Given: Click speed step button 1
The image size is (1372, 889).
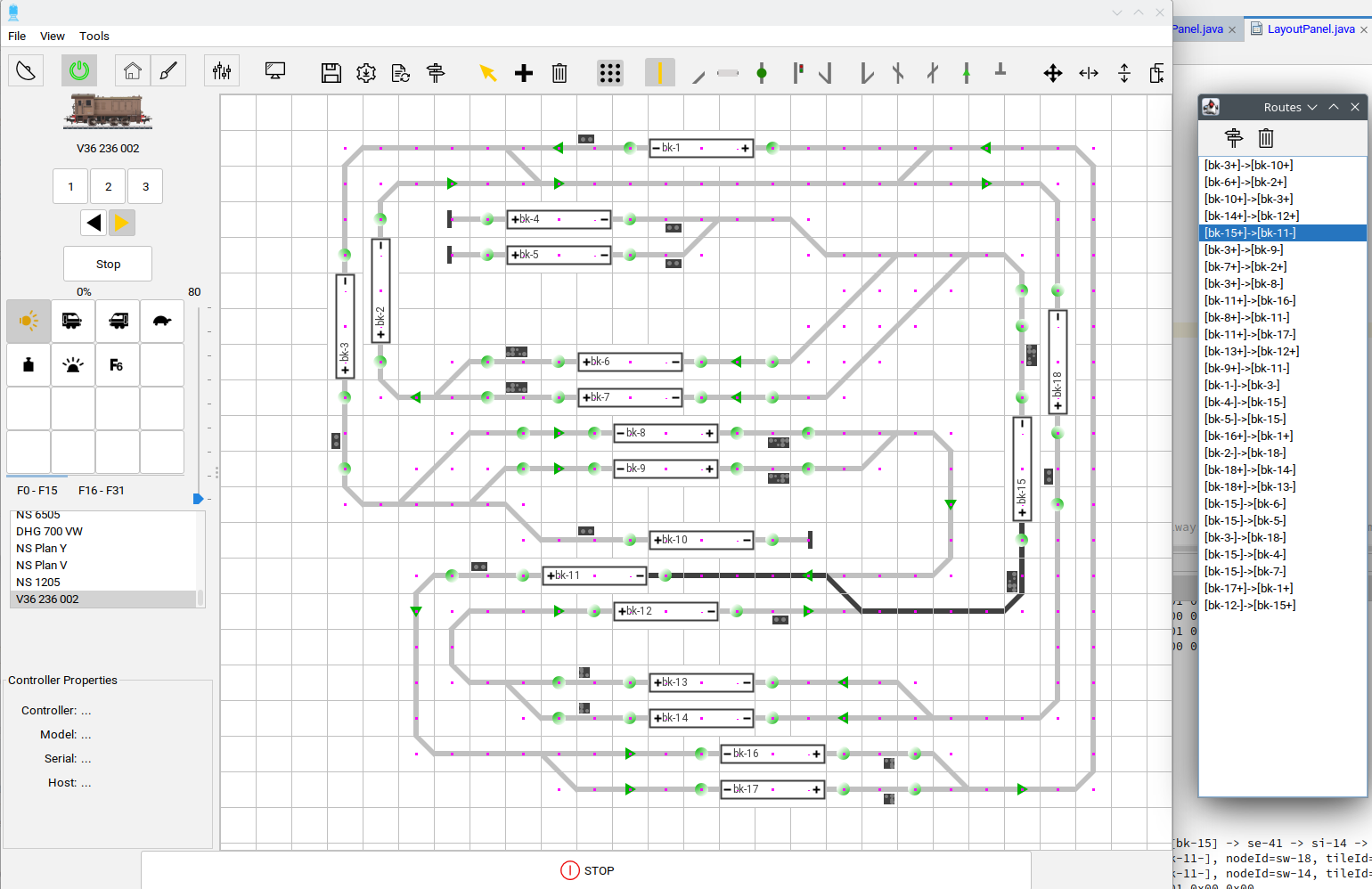Looking at the screenshot, I should pyautogui.click(x=70, y=186).
